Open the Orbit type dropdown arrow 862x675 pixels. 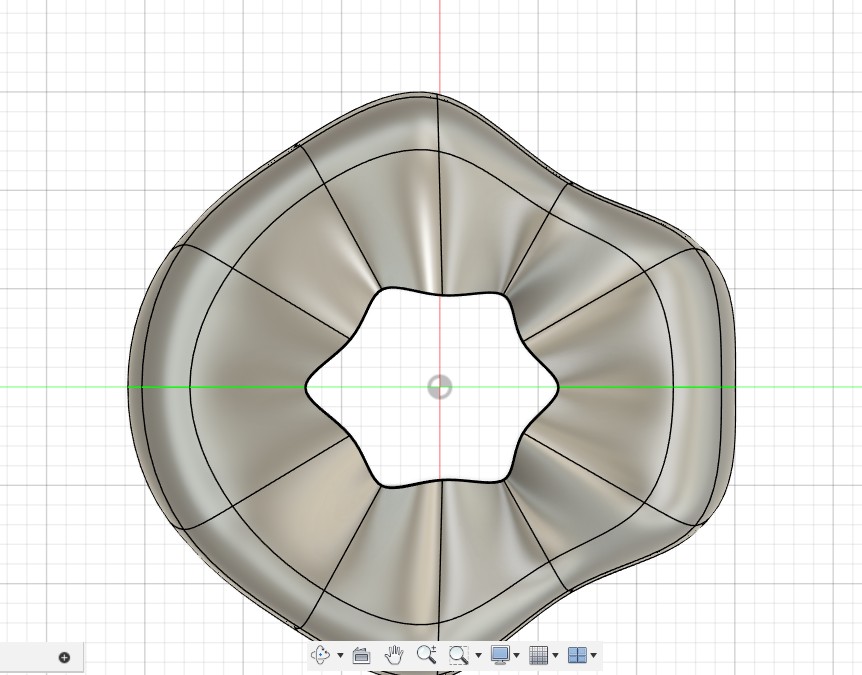click(x=341, y=656)
